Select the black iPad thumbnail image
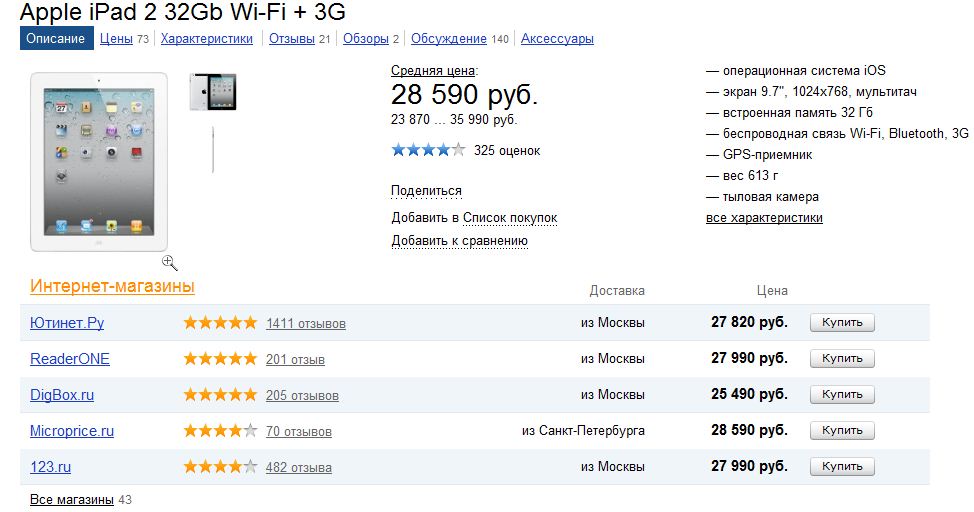 coord(213,92)
